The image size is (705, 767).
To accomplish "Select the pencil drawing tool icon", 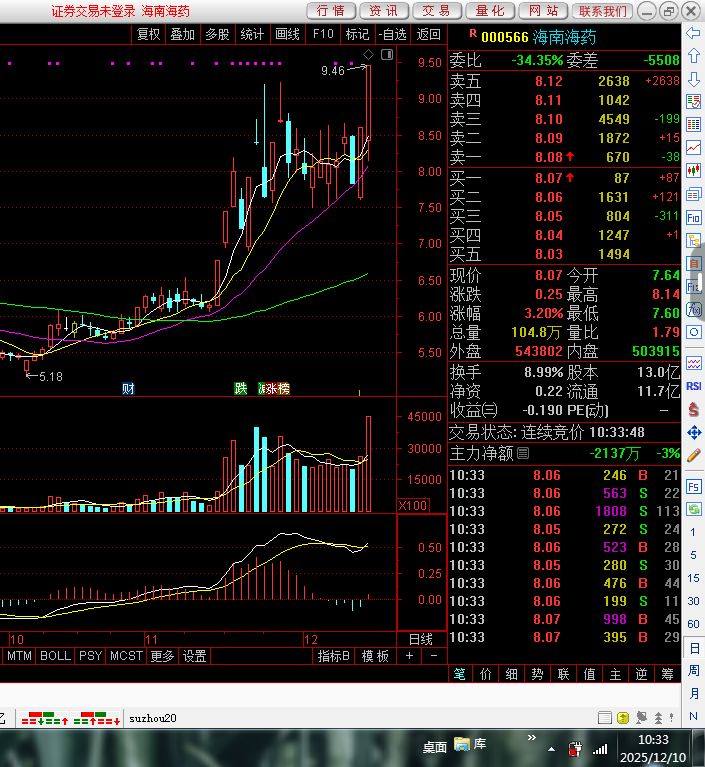I will [693, 455].
